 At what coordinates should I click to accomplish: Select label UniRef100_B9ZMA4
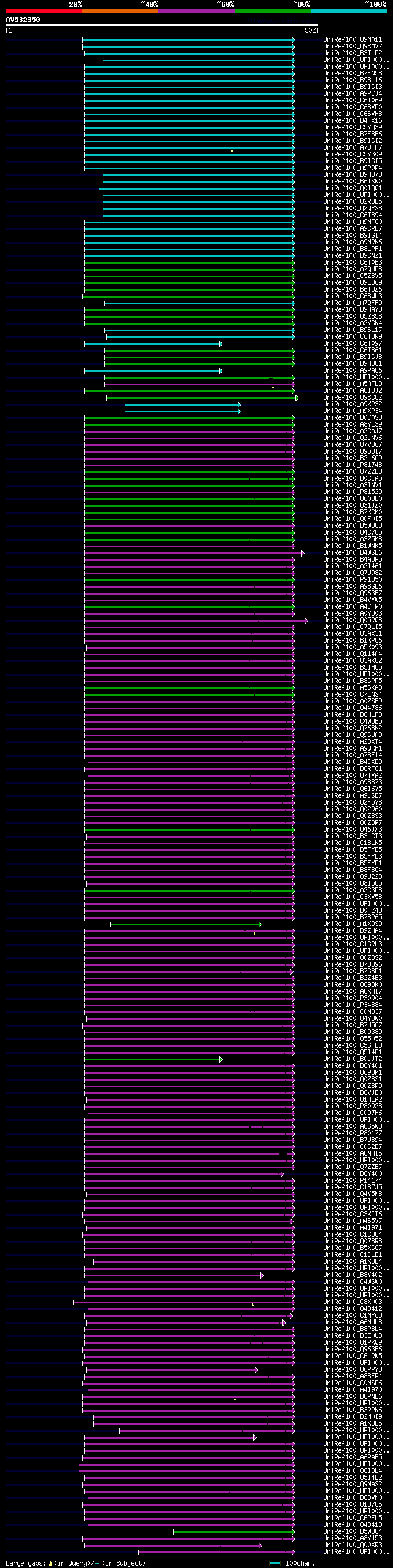click(352, 931)
